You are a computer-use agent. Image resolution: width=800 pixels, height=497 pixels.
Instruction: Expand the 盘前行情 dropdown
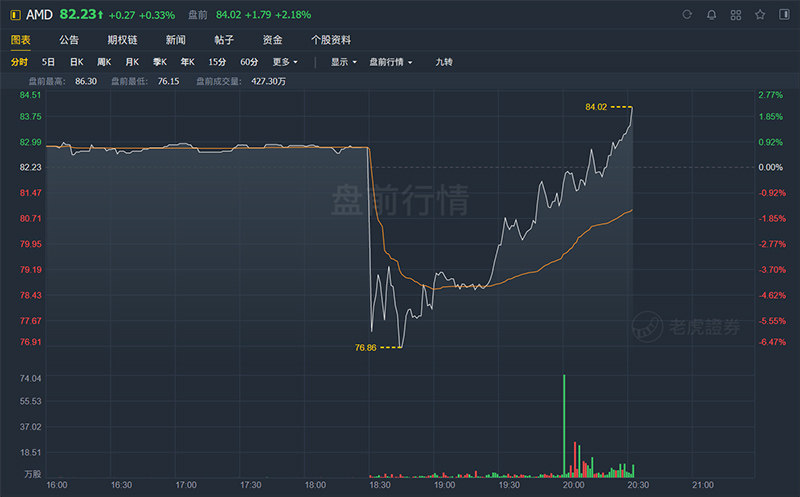click(391, 62)
